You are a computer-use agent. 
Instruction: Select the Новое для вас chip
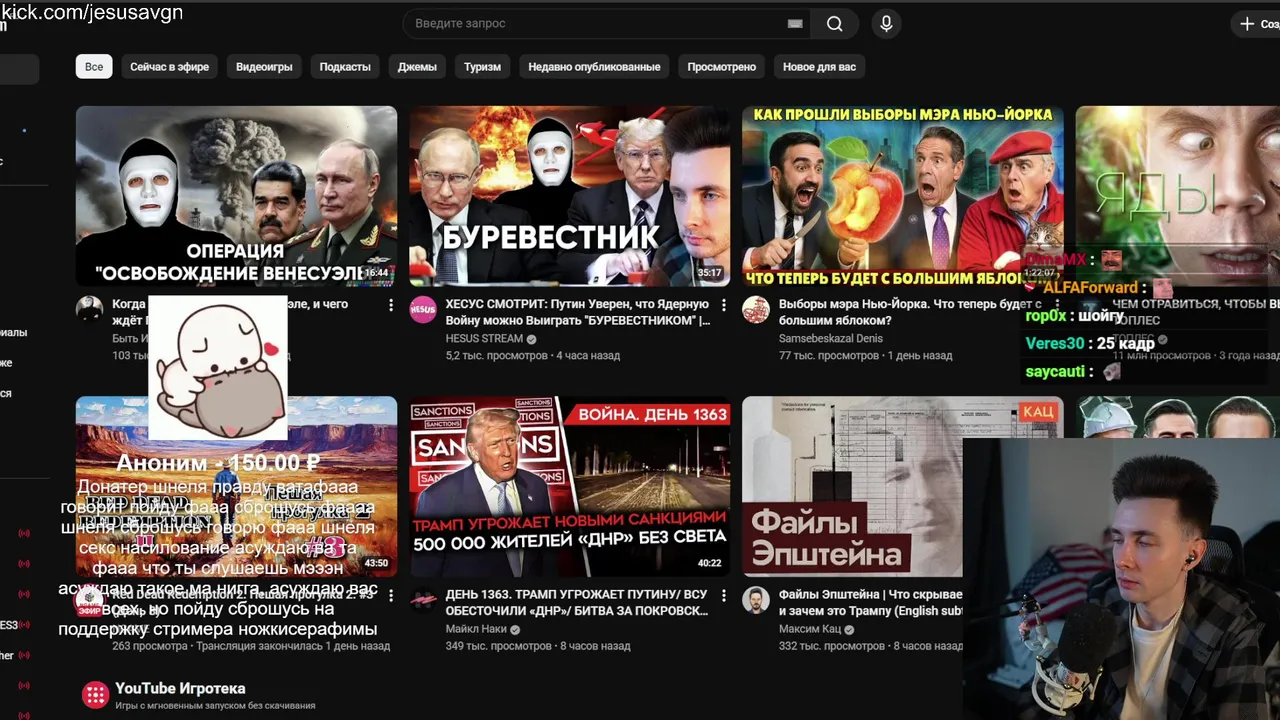point(819,67)
